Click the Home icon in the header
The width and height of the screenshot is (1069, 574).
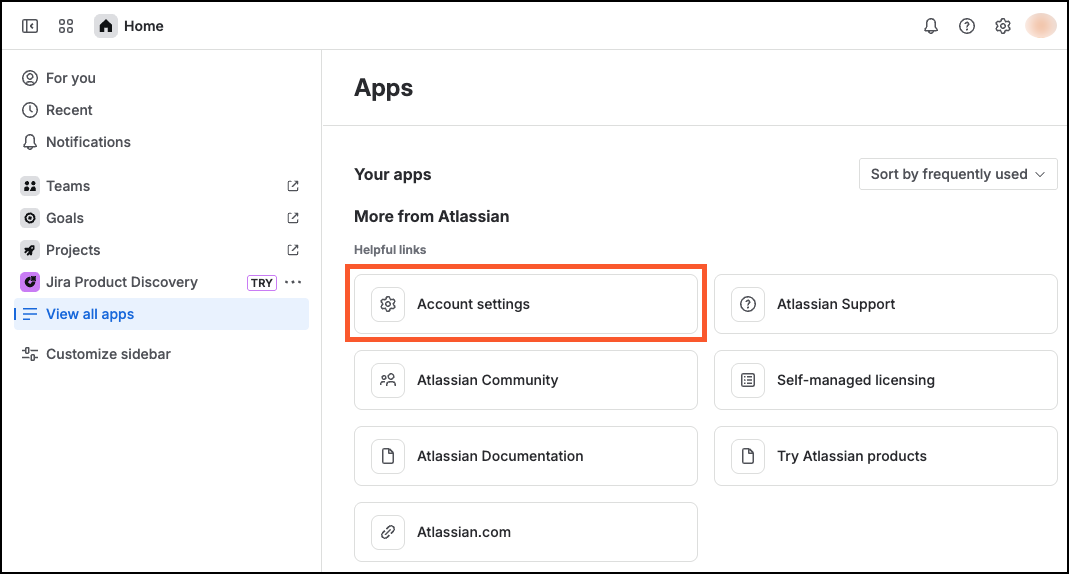106,26
